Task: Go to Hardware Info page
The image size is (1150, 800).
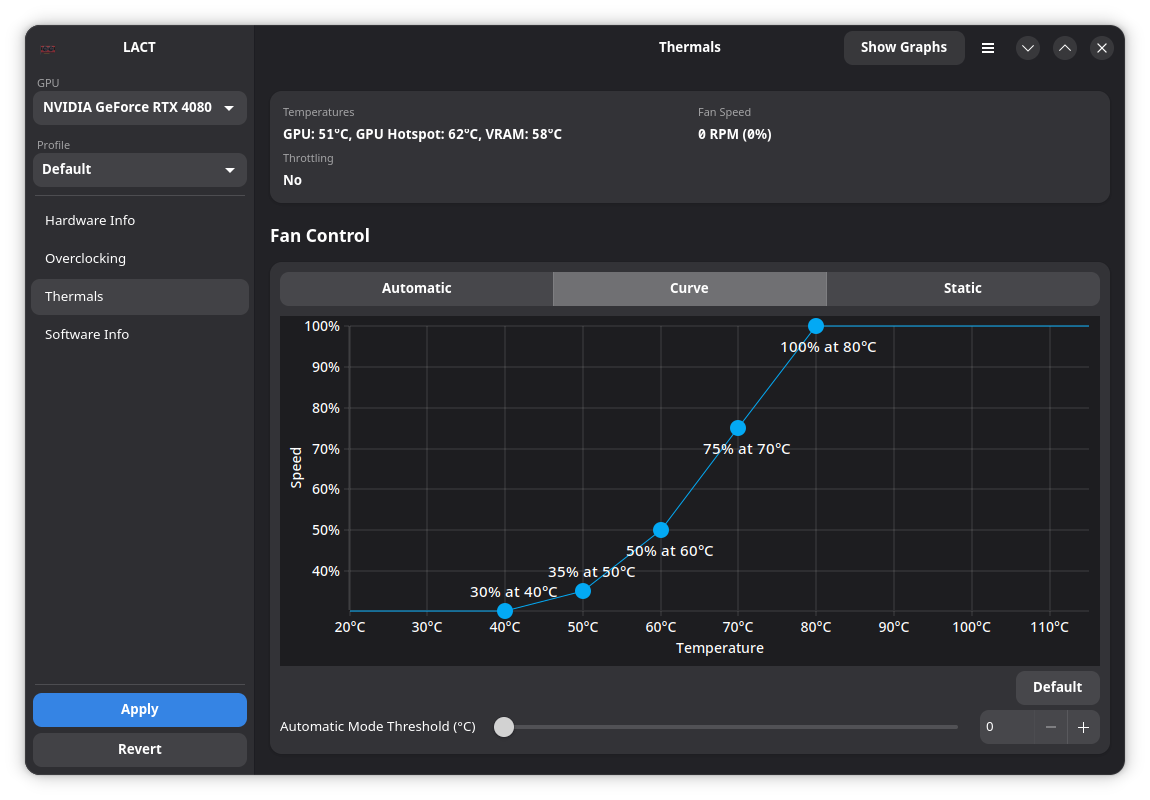Action: [x=140, y=220]
